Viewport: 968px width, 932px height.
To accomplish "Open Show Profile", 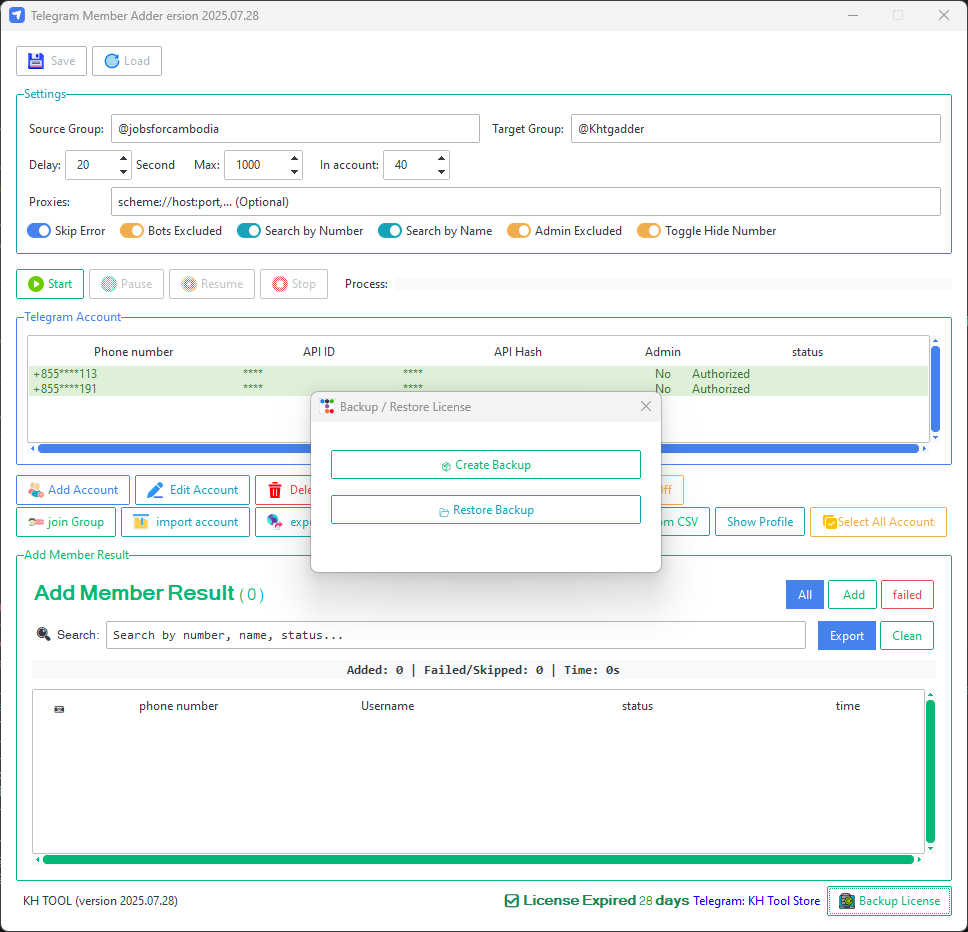I will (759, 522).
